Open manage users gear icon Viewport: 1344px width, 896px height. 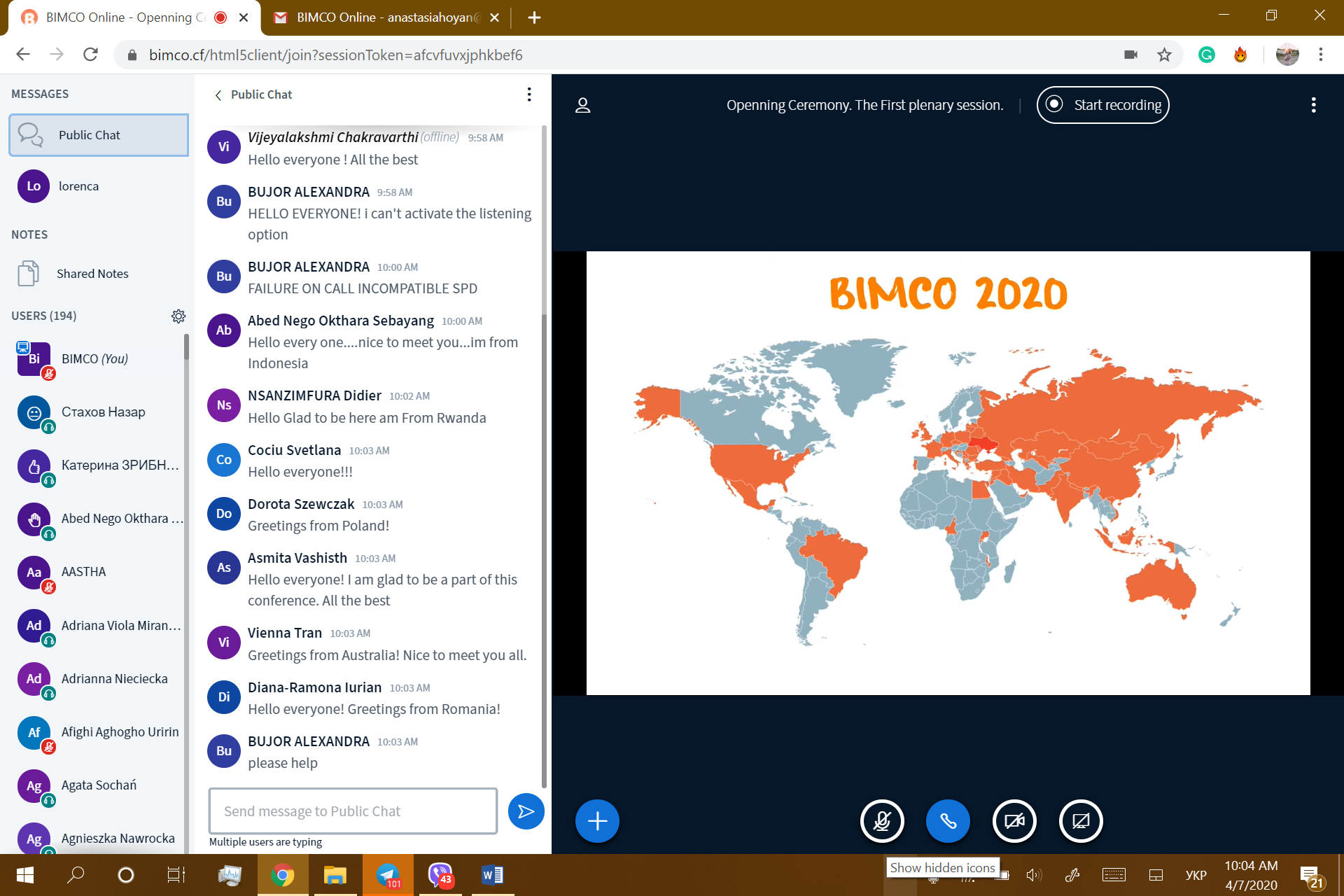tap(178, 316)
